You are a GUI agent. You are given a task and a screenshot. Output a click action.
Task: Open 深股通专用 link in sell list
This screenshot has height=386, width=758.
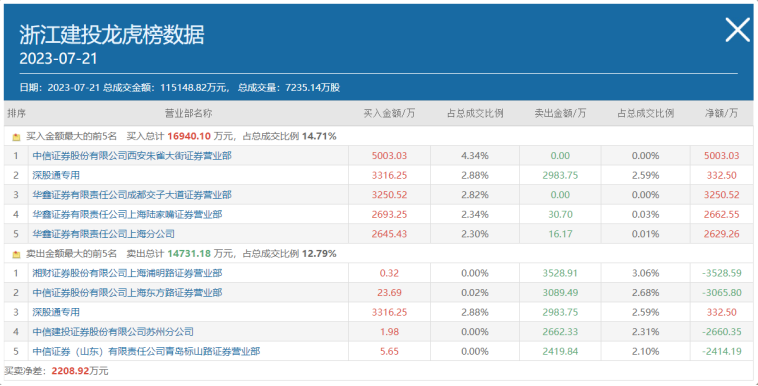pyautogui.click(x=56, y=312)
